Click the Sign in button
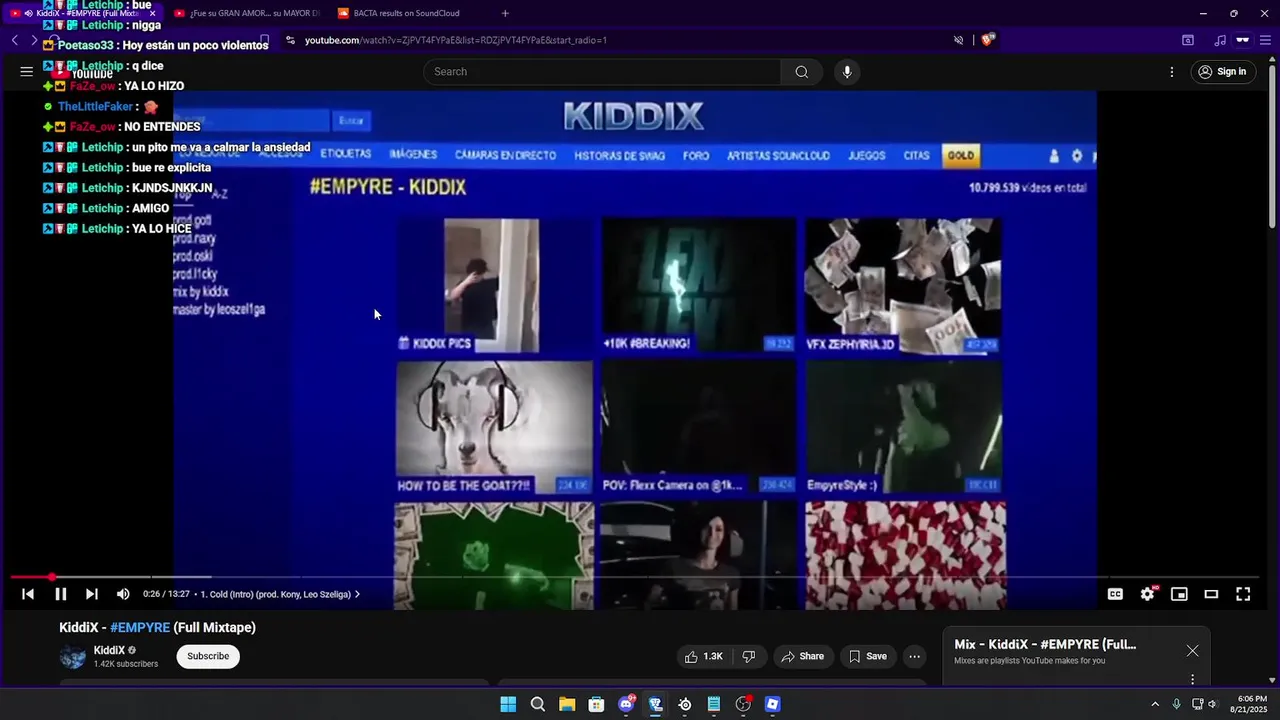This screenshot has height=720, width=1280. coord(1223,72)
